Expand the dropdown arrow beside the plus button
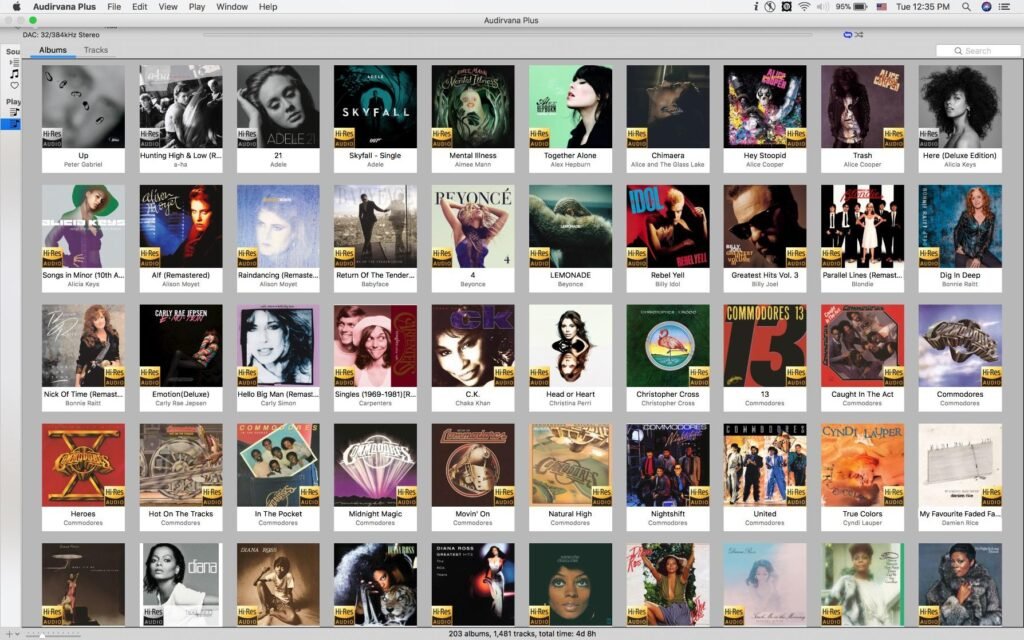1024x640 pixels. pos(17,634)
